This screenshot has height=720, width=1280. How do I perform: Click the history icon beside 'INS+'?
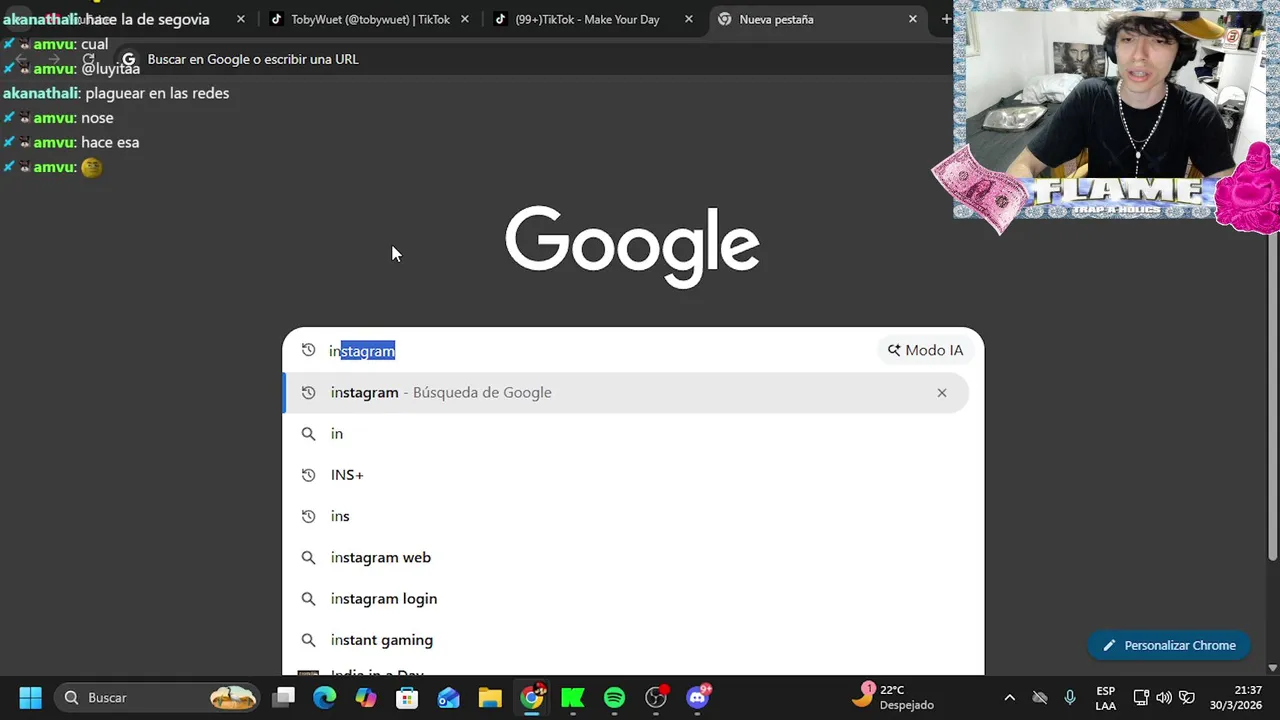point(308,475)
